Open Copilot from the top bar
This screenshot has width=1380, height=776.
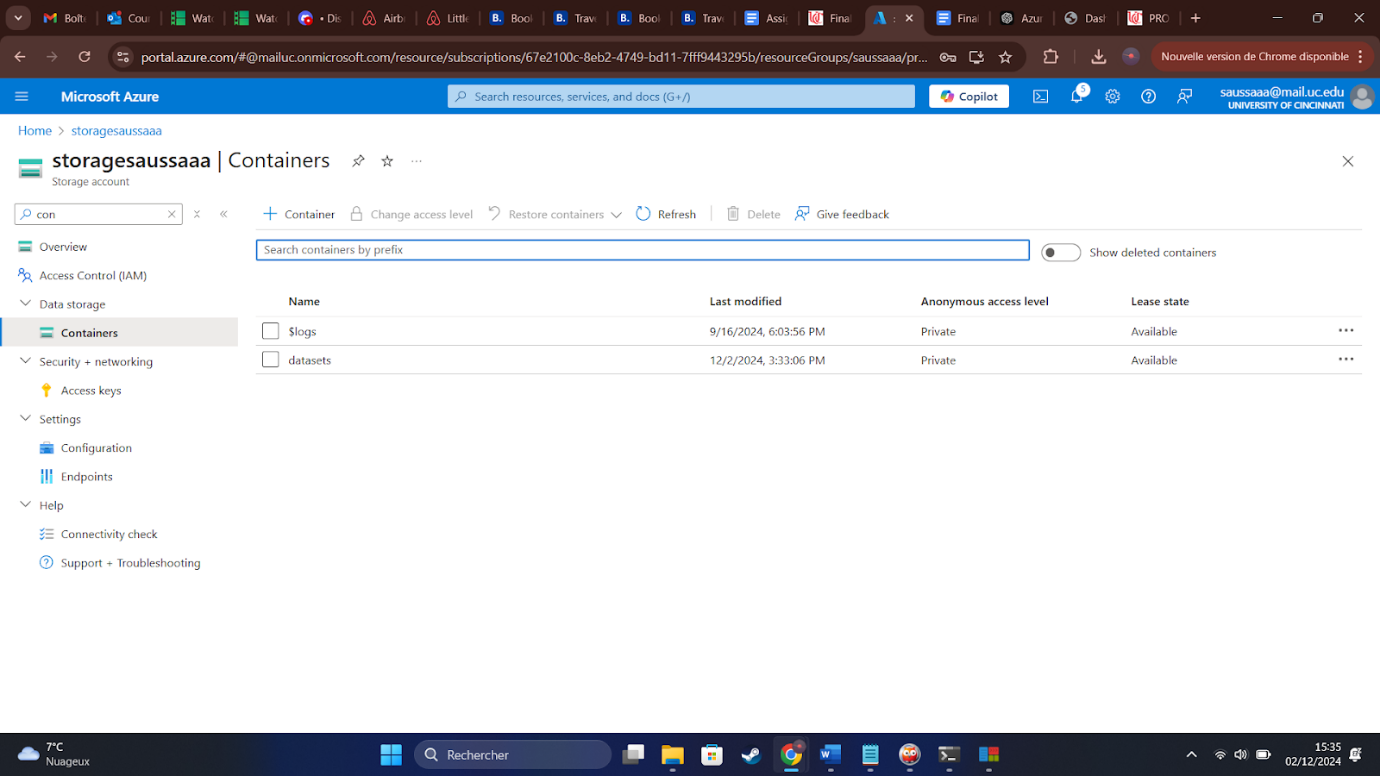coord(969,97)
